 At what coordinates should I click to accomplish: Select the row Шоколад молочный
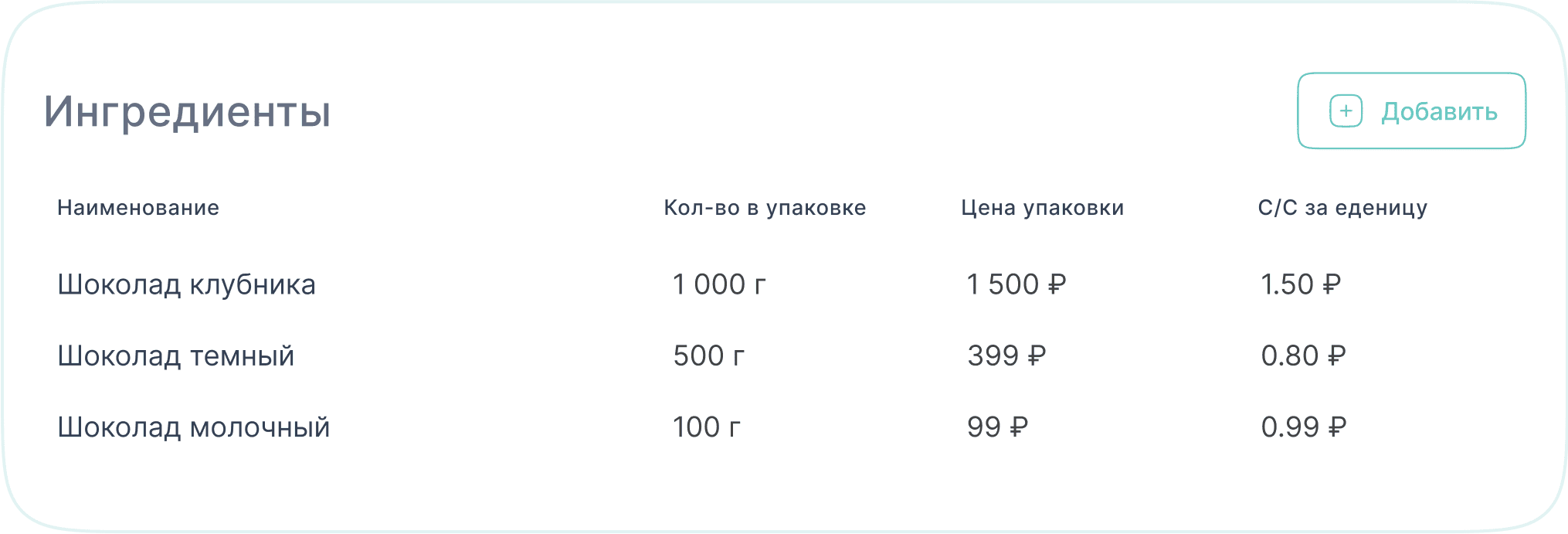tap(695, 426)
